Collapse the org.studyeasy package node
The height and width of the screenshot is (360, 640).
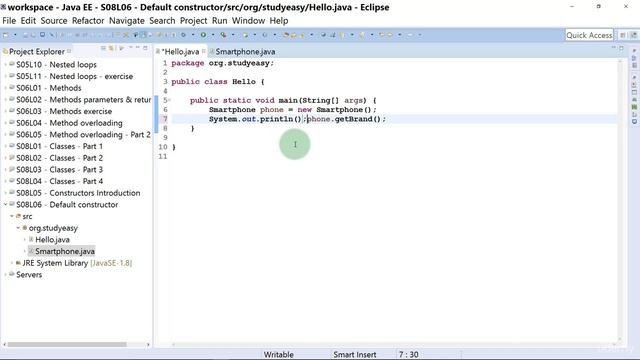click(x=18, y=228)
